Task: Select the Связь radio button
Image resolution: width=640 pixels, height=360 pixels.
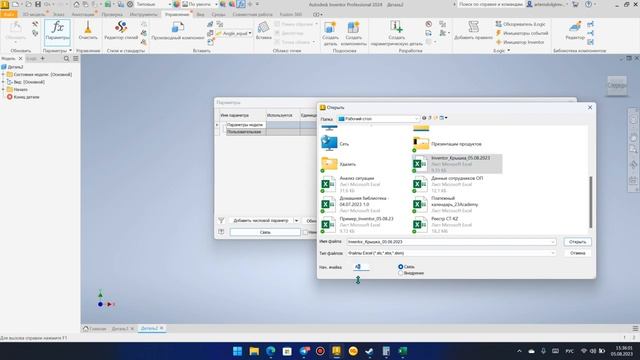Action: click(x=400, y=267)
